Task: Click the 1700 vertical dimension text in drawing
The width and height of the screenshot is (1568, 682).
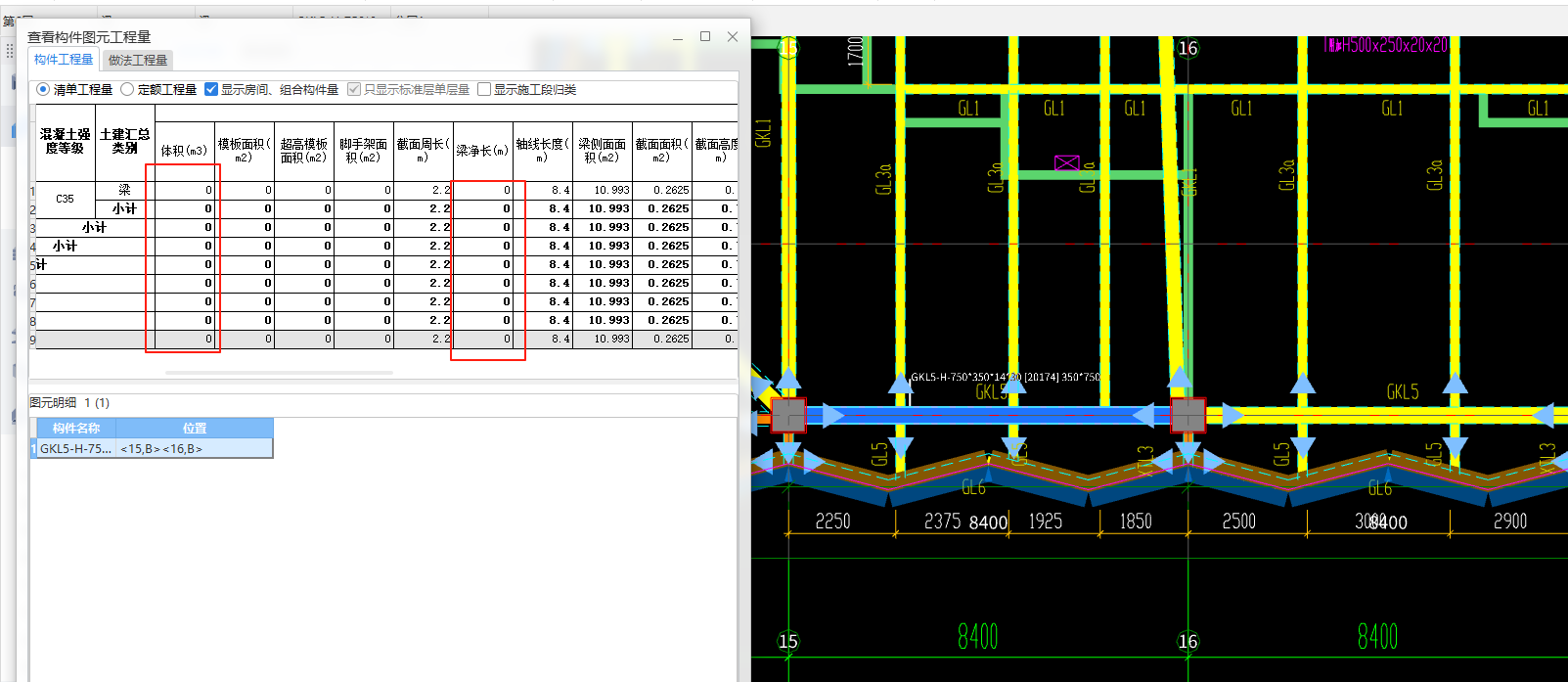Action: pos(856,53)
